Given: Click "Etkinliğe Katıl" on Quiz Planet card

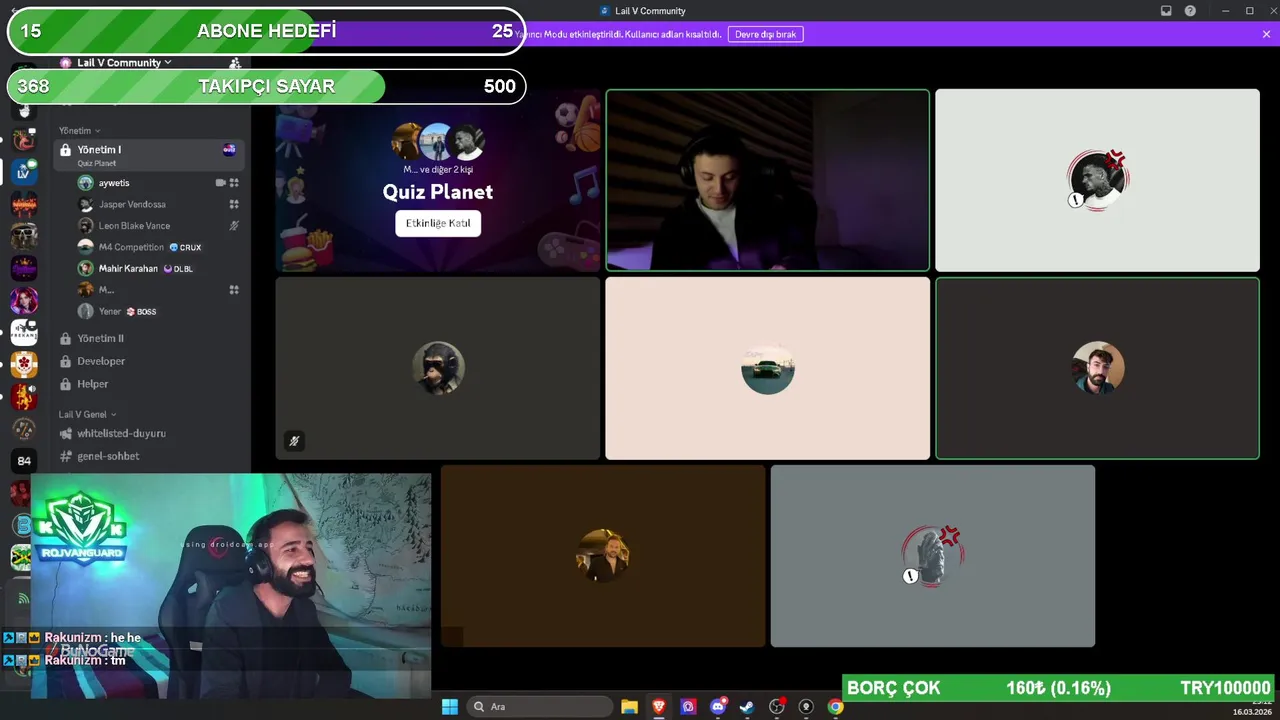Looking at the screenshot, I should [x=438, y=223].
